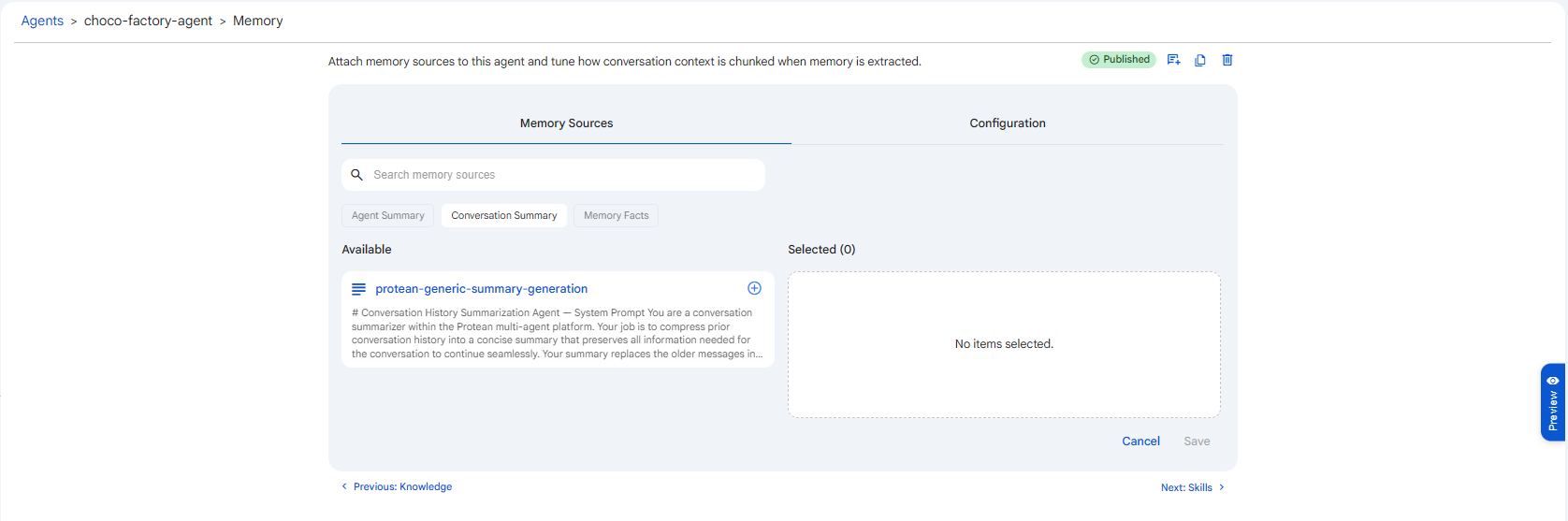Toggle the Conversation Summary filter chip
This screenshot has height=521, width=1568.
click(504, 215)
